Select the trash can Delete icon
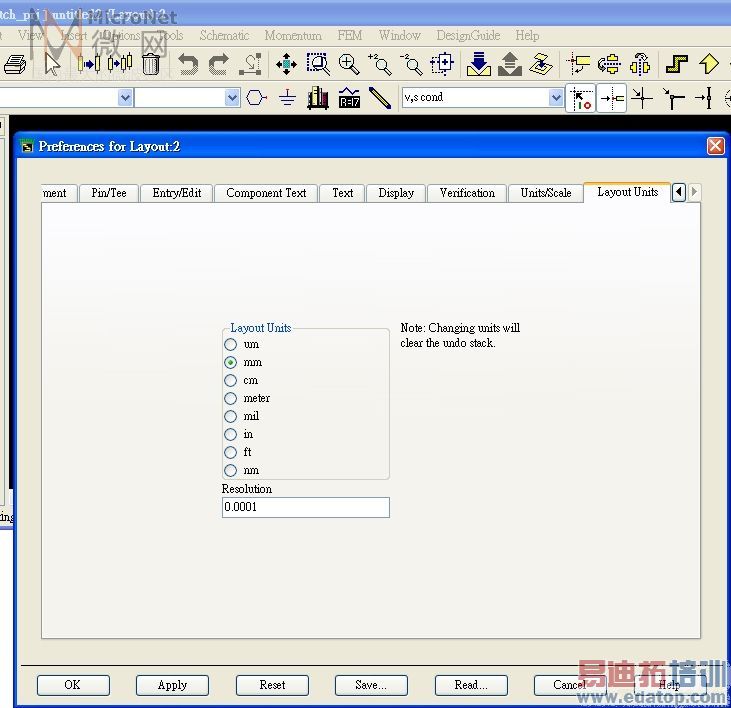 (x=150, y=65)
